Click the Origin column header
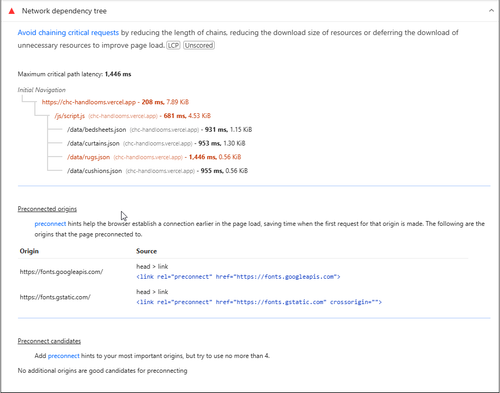The width and height of the screenshot is (500, 393). (x=29, y=251)
